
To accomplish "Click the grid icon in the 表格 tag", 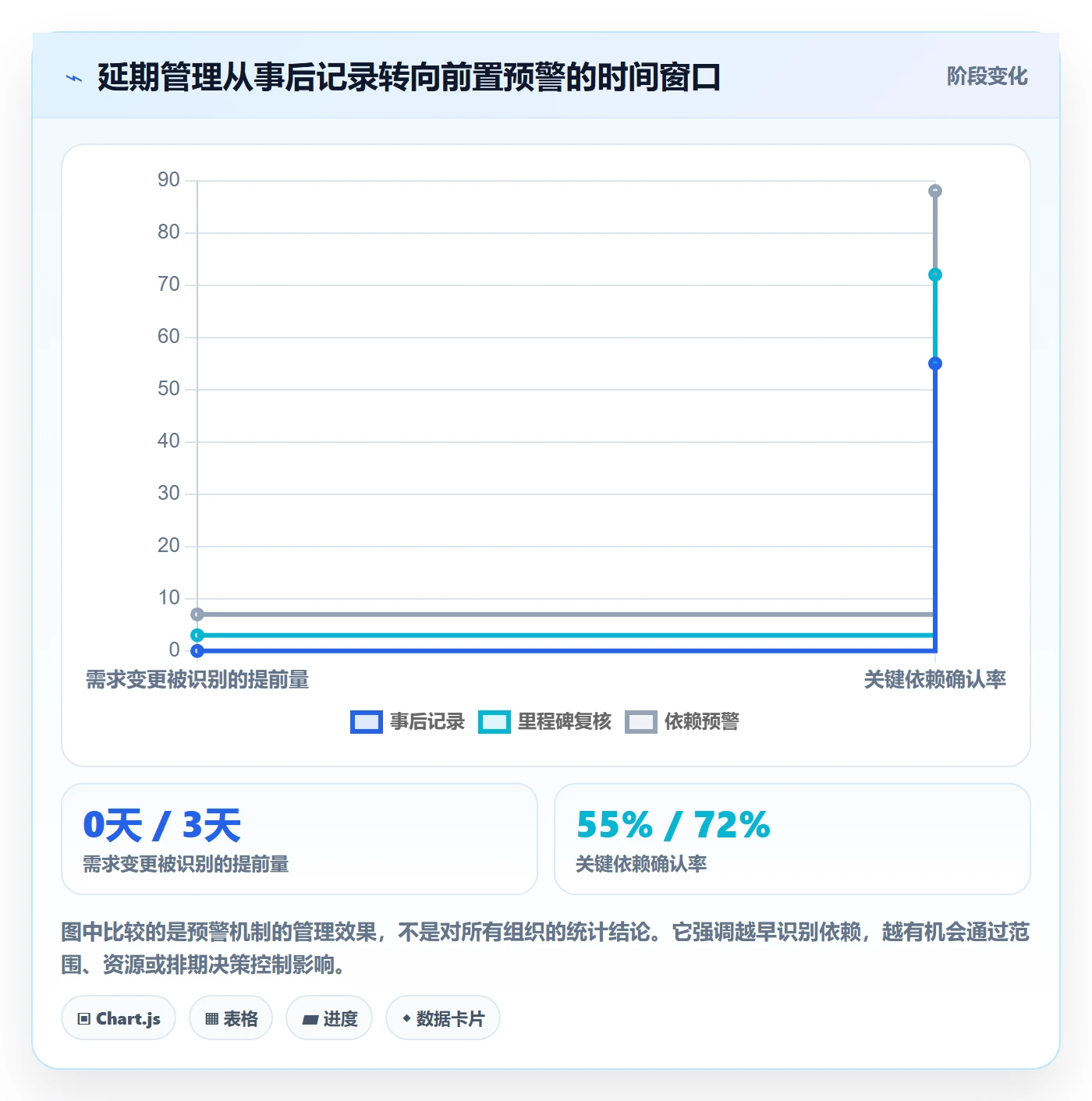I will (211, 1018).
